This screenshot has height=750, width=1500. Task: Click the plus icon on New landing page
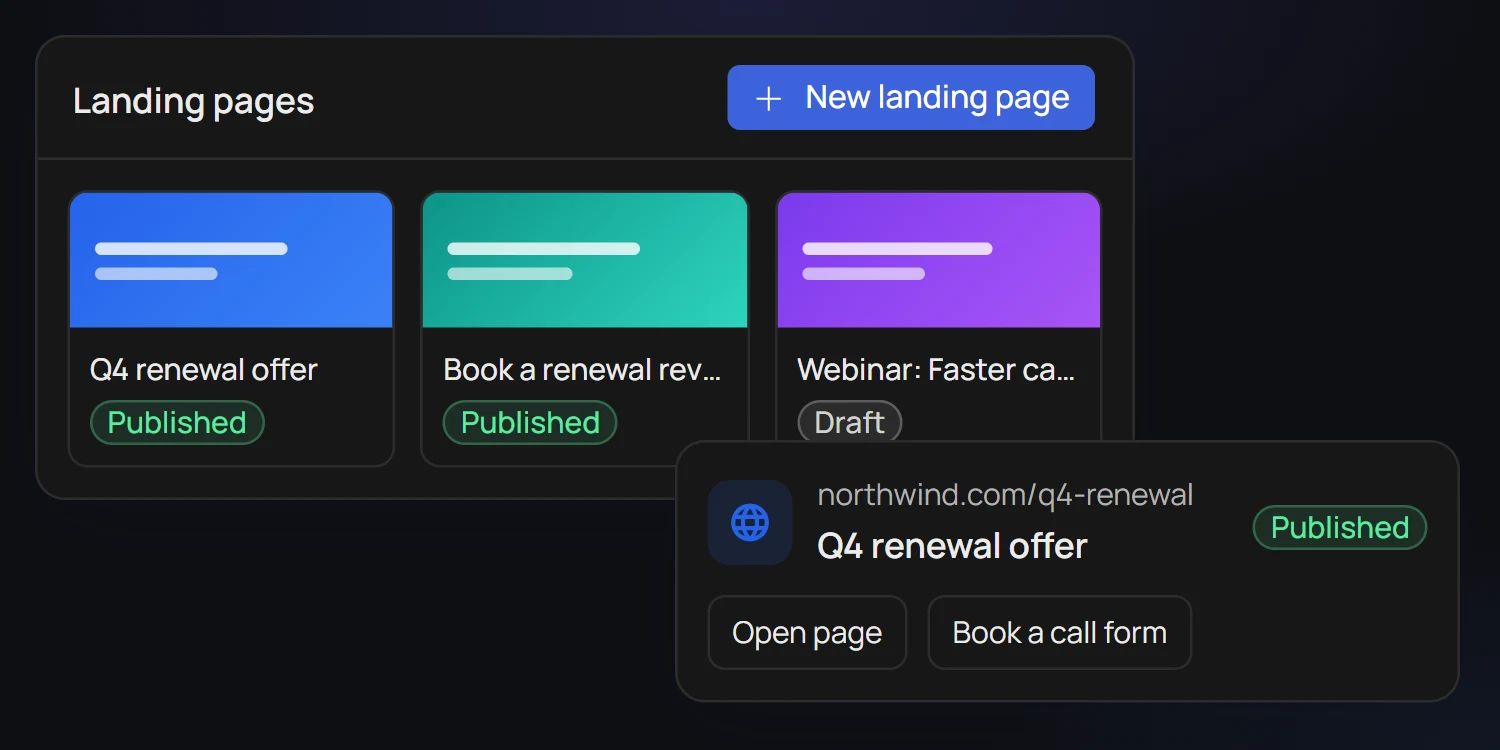tap(768, 98)
